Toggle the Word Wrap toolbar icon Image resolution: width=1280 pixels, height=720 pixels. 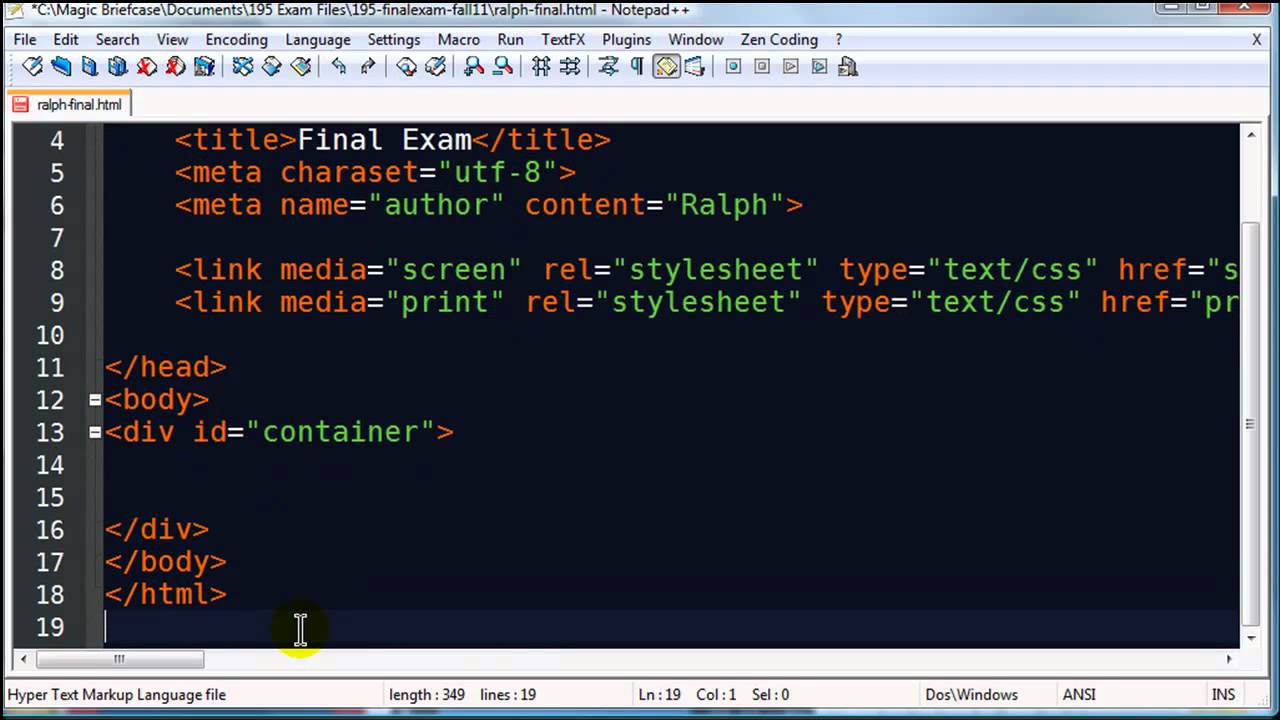point(608,67)
